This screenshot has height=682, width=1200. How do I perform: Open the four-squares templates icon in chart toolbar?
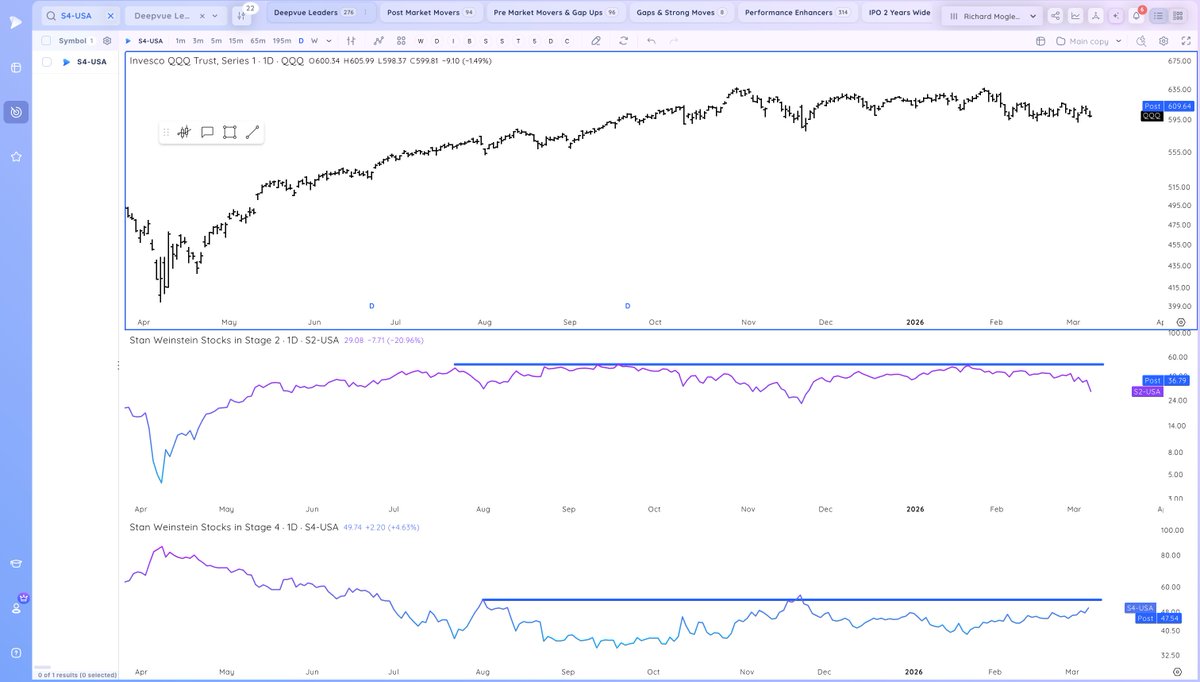(x=401, y=41)
